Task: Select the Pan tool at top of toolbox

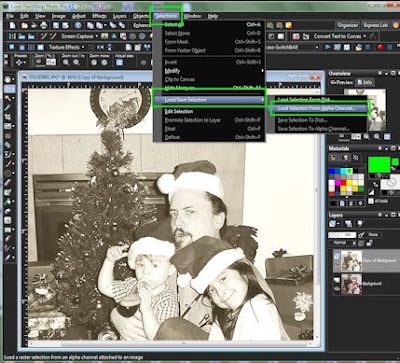Action: coord(8,80)
